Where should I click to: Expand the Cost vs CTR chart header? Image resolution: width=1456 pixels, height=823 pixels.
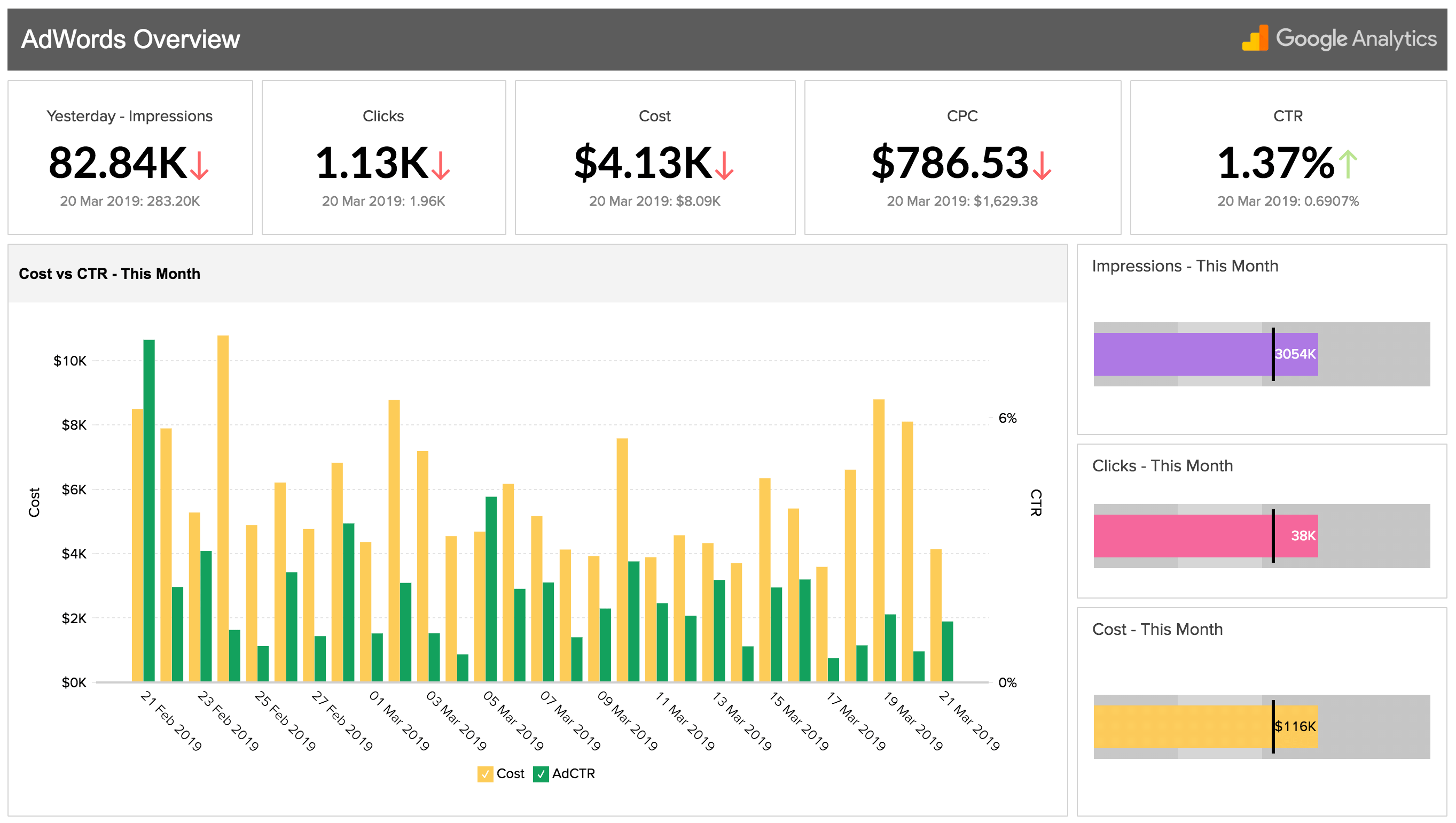pos(109,273)
